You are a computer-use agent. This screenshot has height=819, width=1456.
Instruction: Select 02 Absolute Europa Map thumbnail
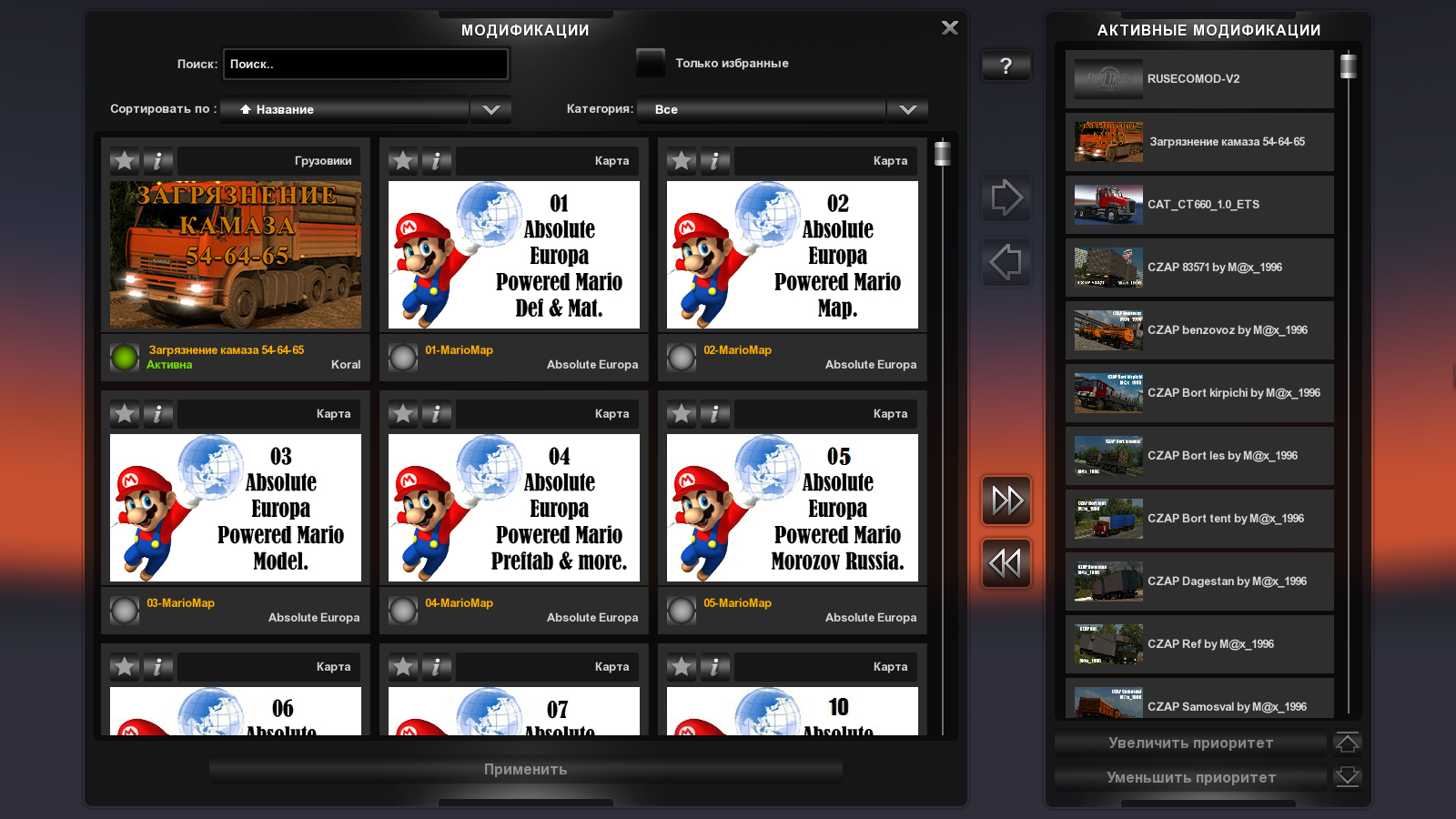(793, 255)
